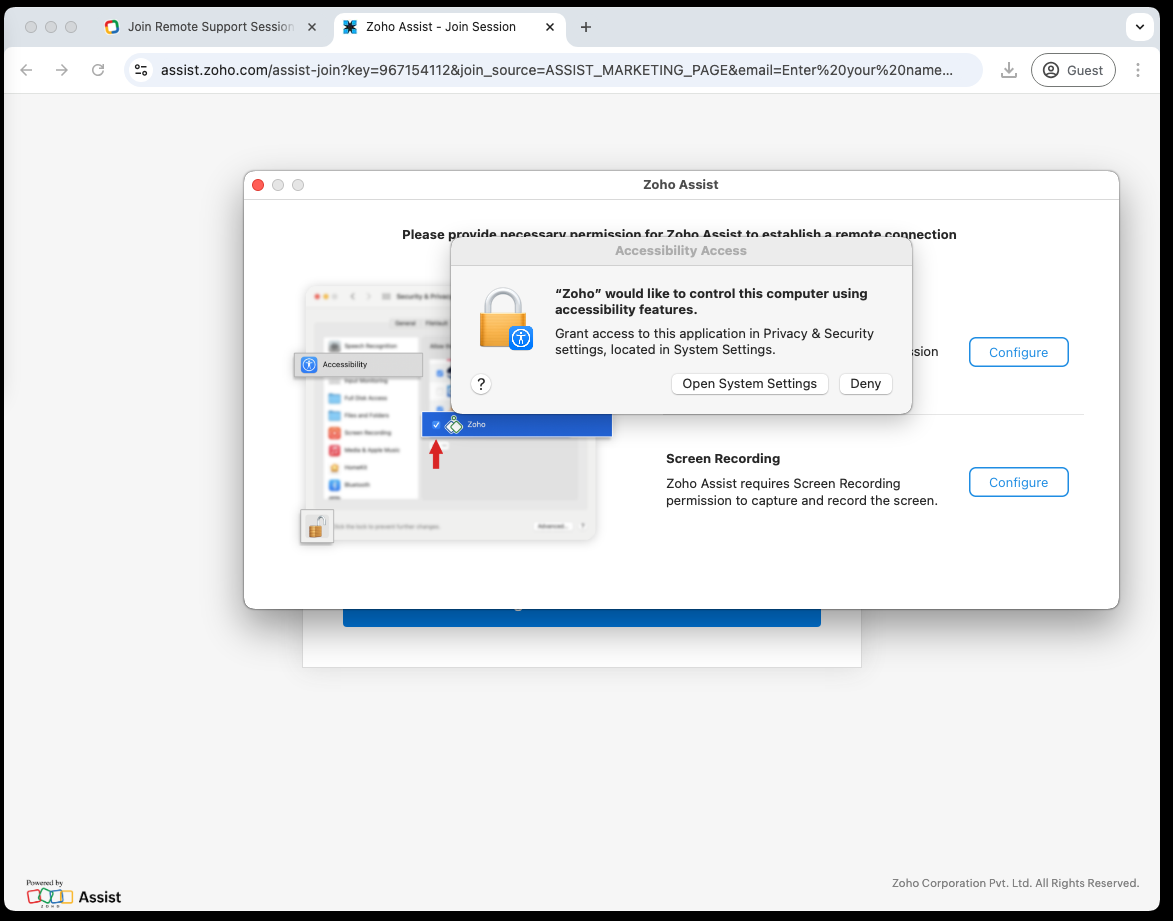This screenshot has height=921, width=1173.
Task: Click the padlock icon in the settings illustration
Action: click(316, 527)
